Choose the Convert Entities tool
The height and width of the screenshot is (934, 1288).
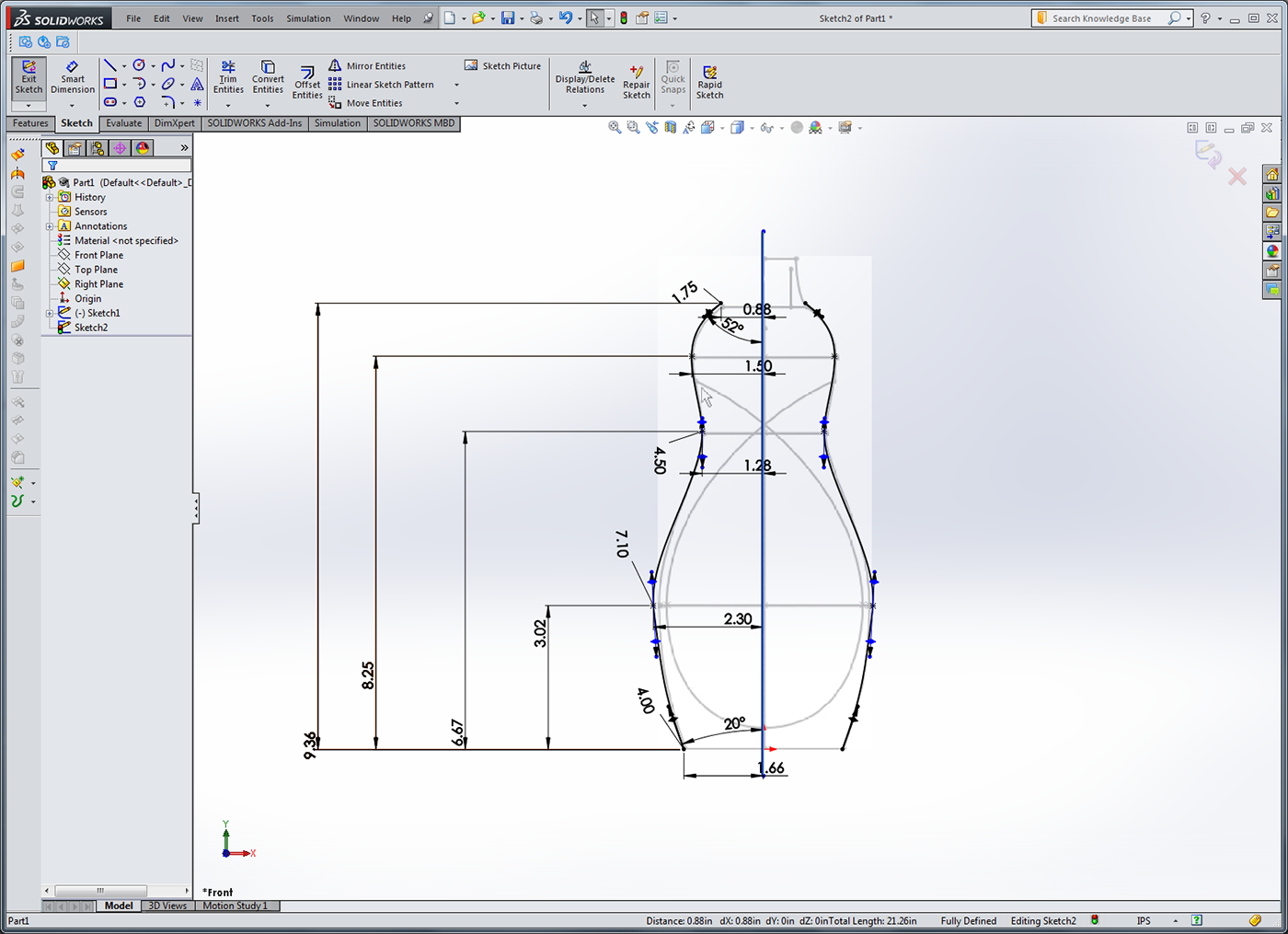[x=268, y=77]
